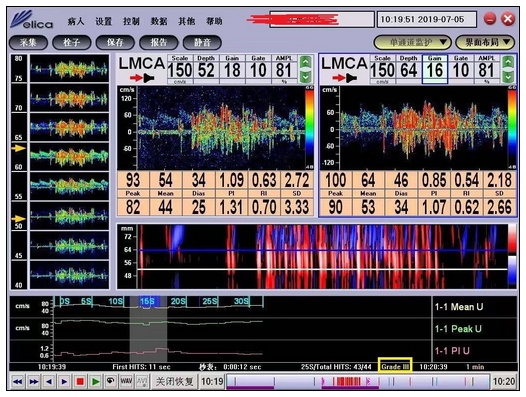This screenshot has width=526, height=397.
Task: Click the AVI export icon
Action: (142, 382)
